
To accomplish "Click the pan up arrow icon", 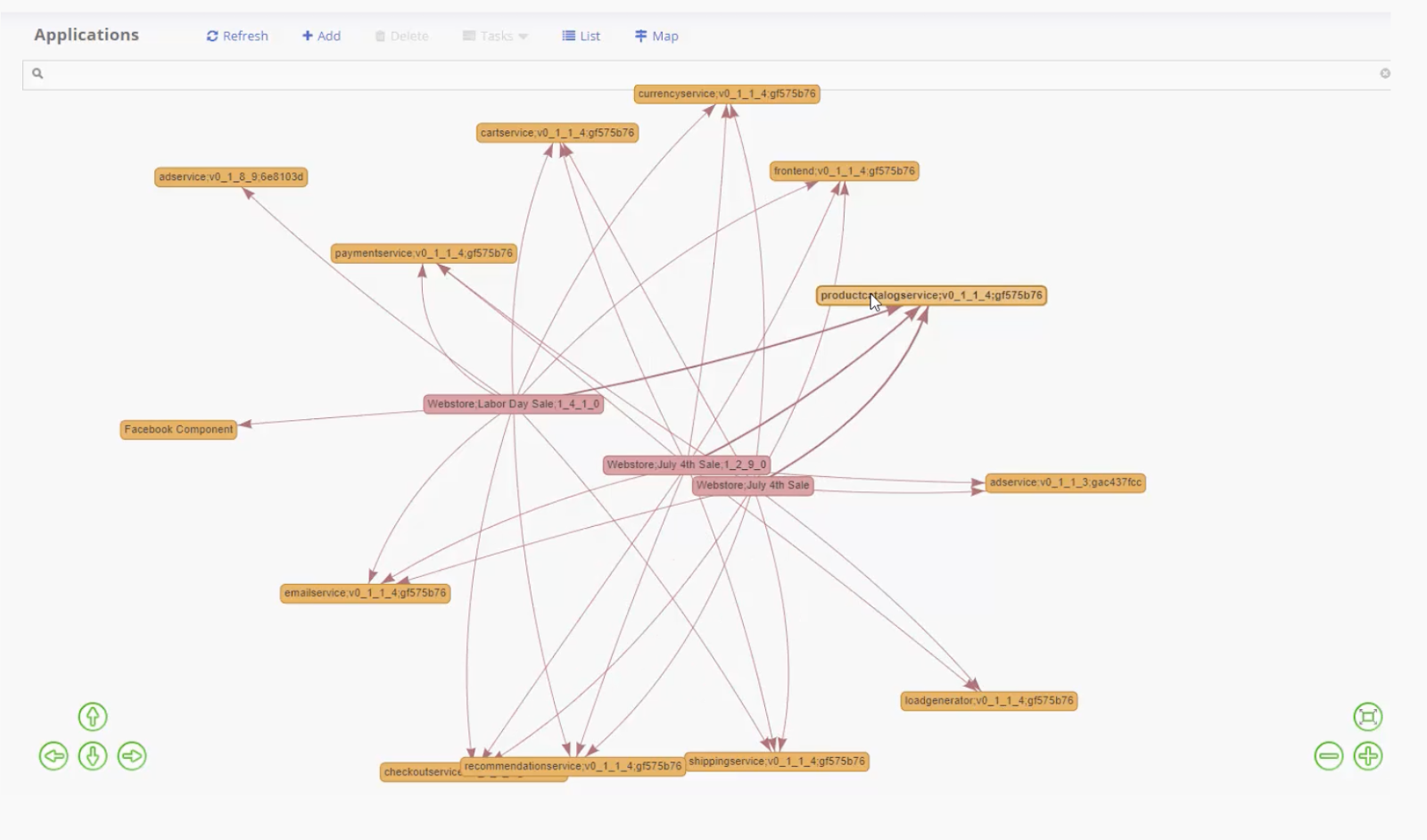I will click(93, 717).
